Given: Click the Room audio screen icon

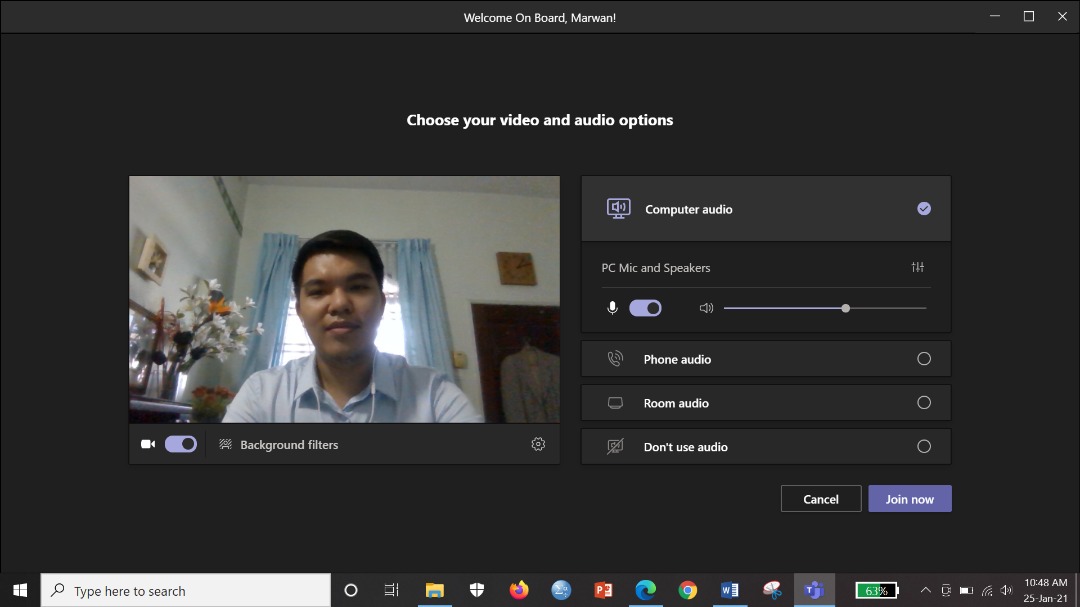Looking at the screenshot, I should tap(617, 402).
